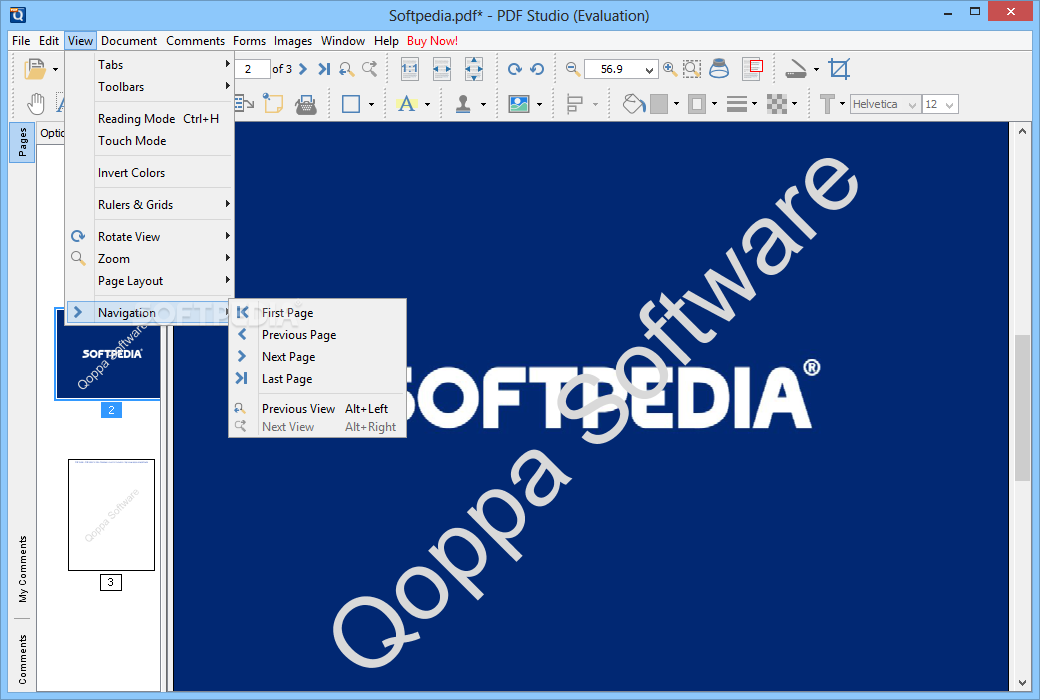Open the loupe magnifier tool

click(719, 69)
